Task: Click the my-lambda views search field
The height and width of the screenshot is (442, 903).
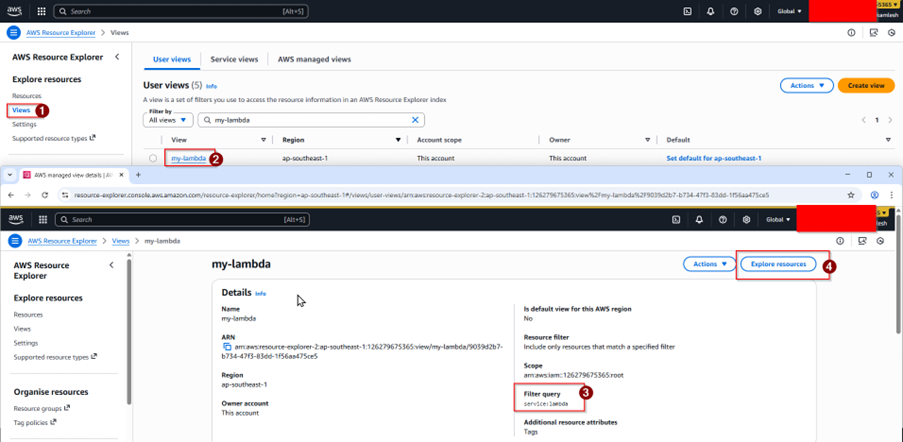Action: 311,120
